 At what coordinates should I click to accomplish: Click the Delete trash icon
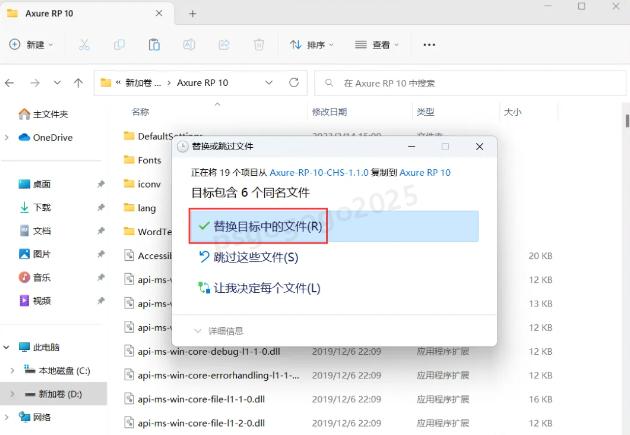tap(259, 45)
